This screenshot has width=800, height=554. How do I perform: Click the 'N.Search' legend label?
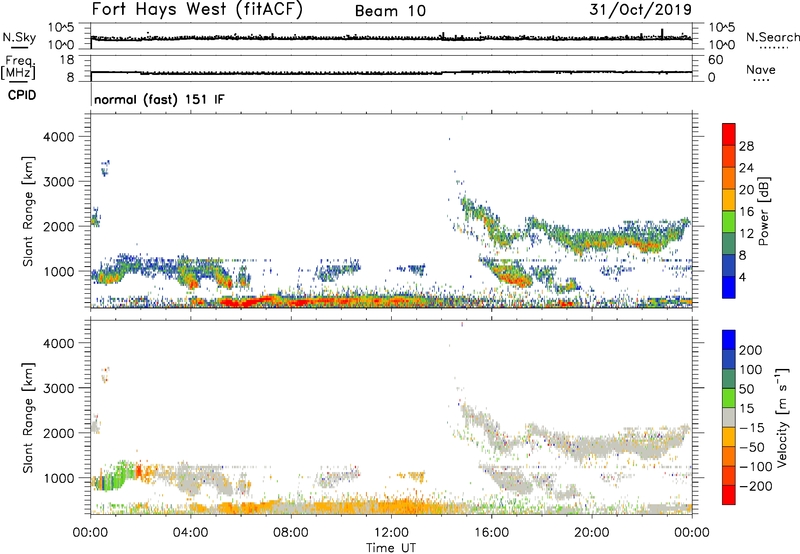point(772,37)
